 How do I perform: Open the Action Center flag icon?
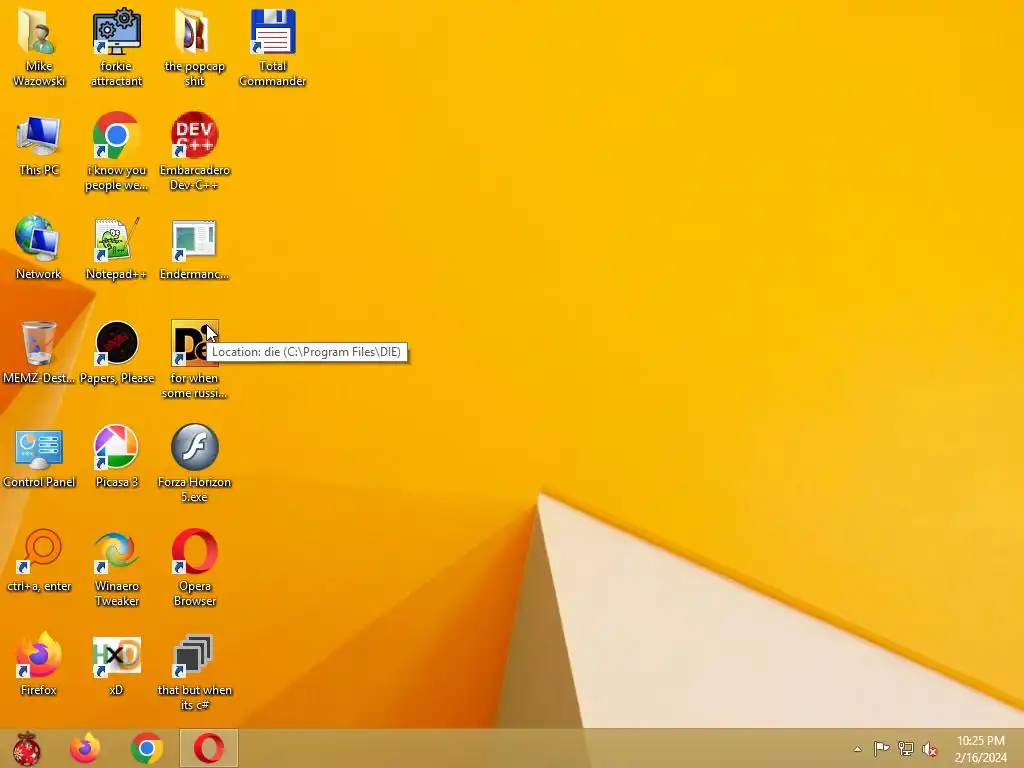click(882, 748)
